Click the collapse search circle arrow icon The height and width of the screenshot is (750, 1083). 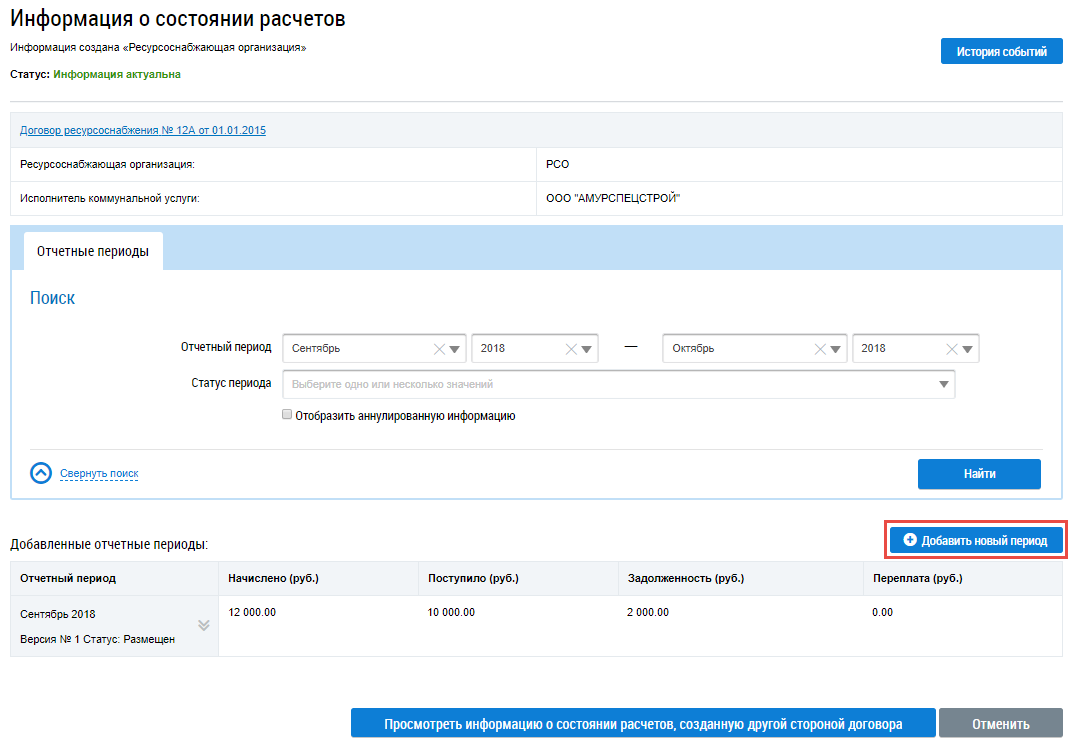click(x=41, y=474)
